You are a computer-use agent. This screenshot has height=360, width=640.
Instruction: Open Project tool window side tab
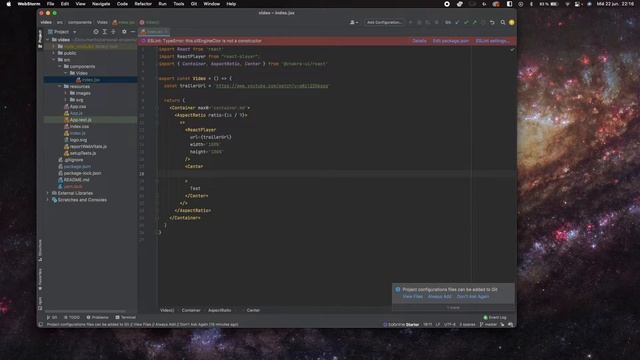(x=40, y=39)
